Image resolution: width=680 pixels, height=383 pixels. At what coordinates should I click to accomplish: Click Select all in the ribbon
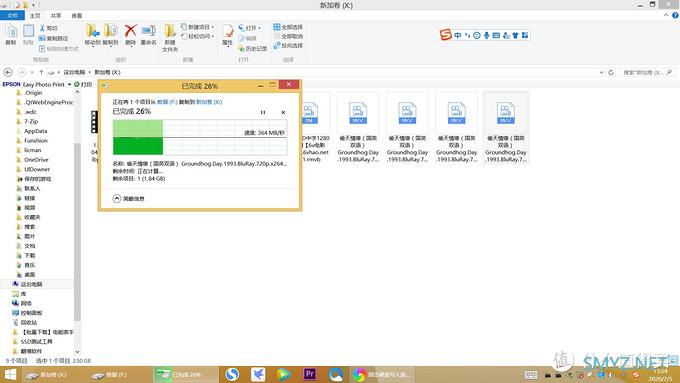(x=288, y=27)
